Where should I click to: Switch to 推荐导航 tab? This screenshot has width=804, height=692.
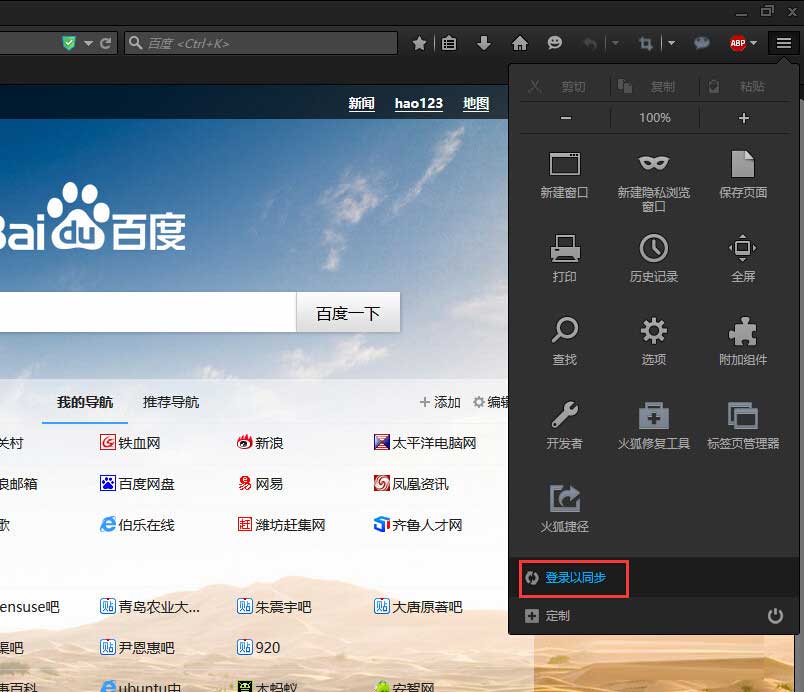(x=171, y=402)
